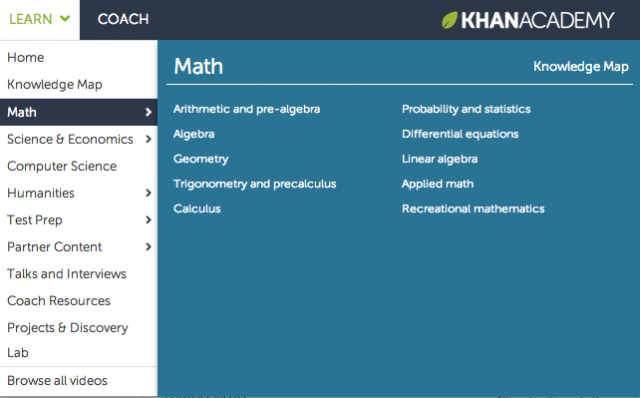This screenshot has width=640, height=398.
Task: Go to Home in sidebar
Action: click(x=25, y=58)
